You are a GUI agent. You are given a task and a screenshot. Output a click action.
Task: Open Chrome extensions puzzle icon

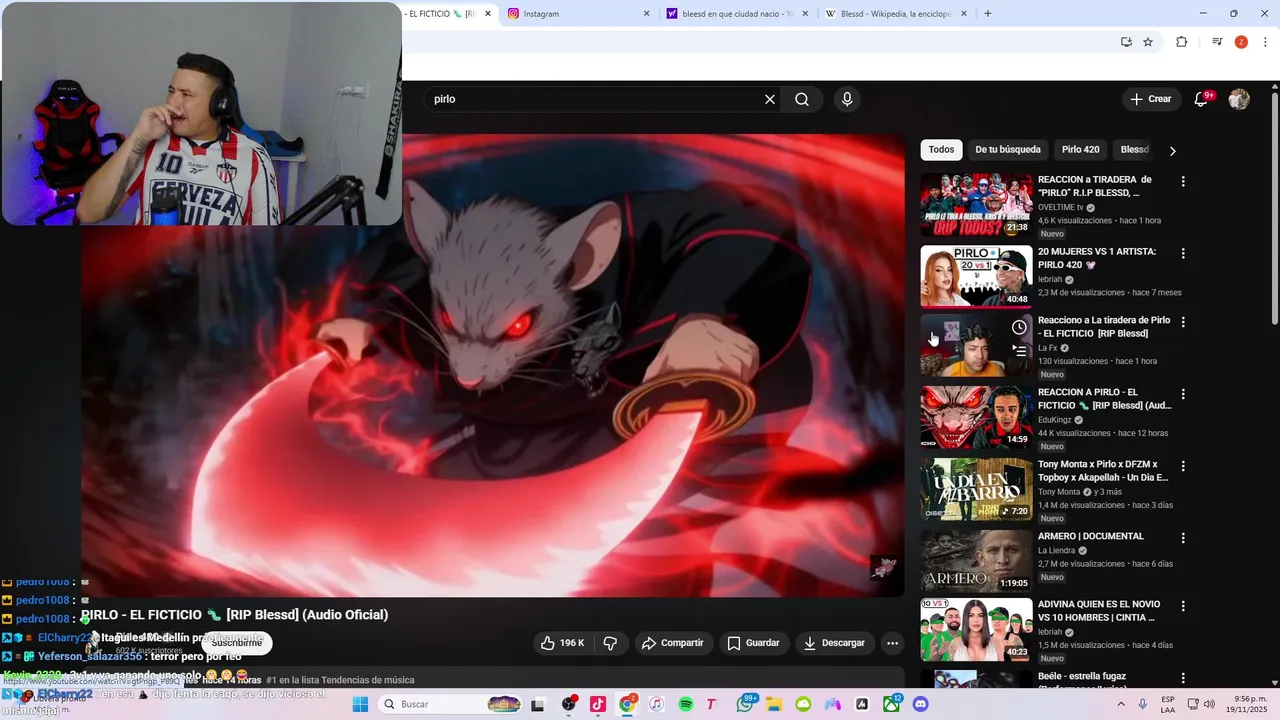(1181, 42)
